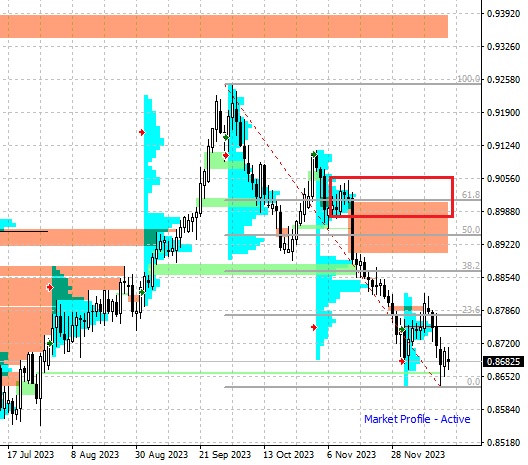Screen dimensions: 528x465
Task: Click the 0.93920 price axis value
Action: pos(504,13)
